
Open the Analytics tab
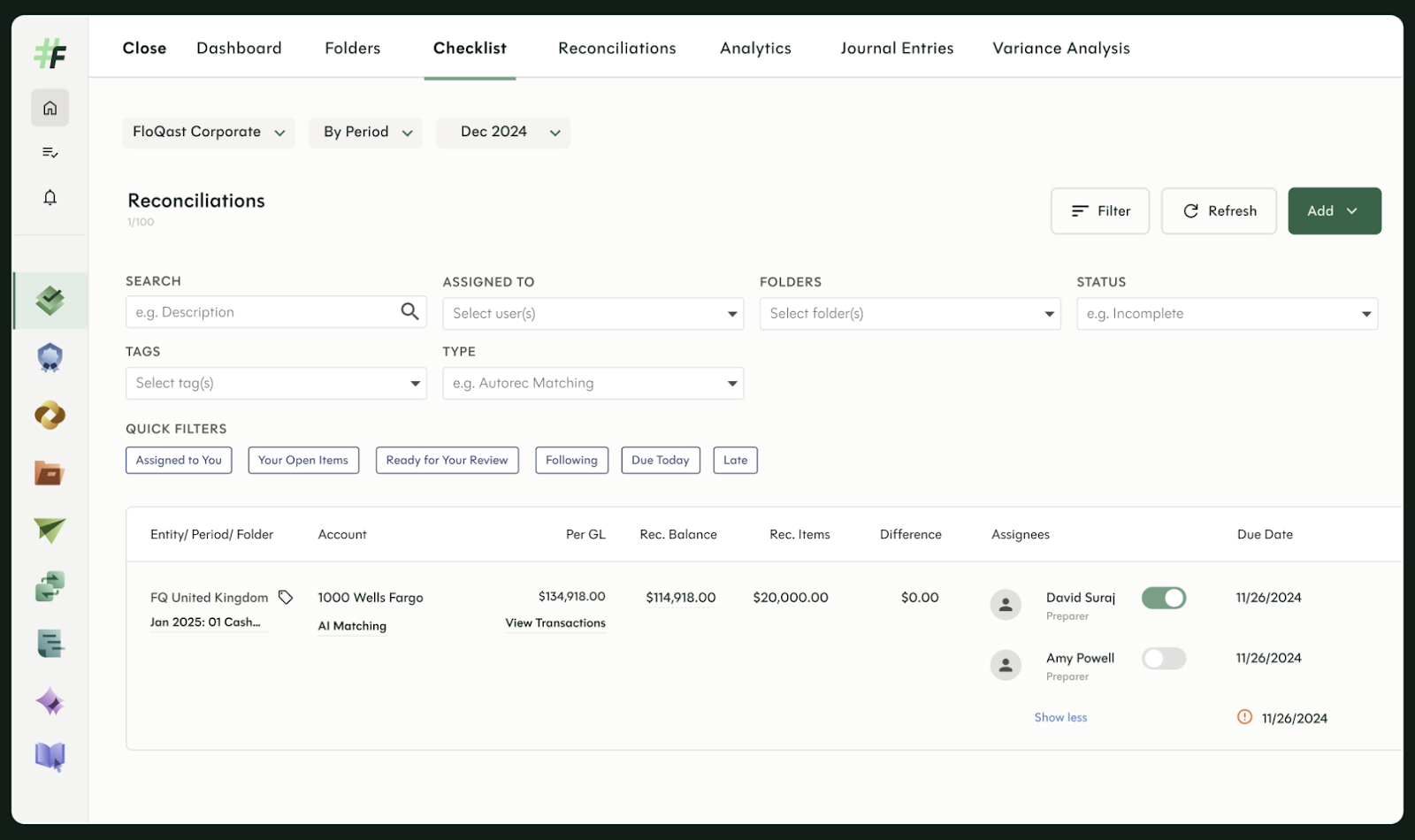click(x=755, y=49)
